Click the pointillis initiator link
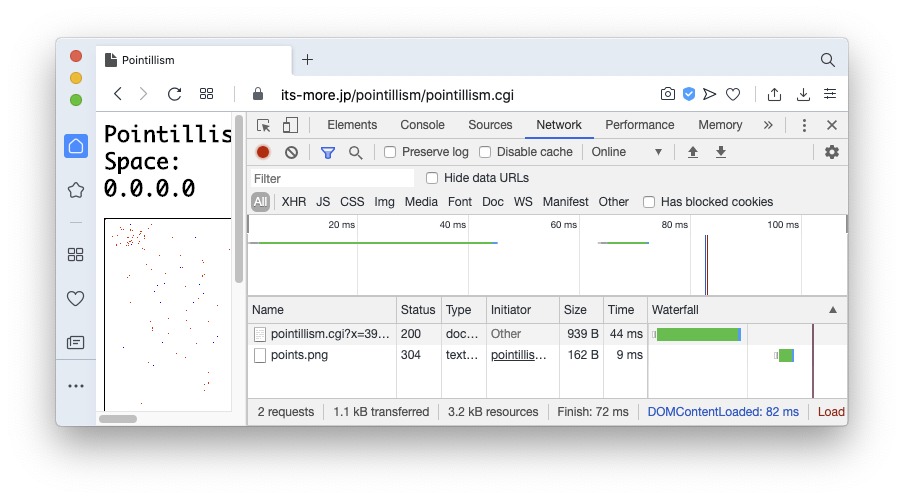 point(518,355)
